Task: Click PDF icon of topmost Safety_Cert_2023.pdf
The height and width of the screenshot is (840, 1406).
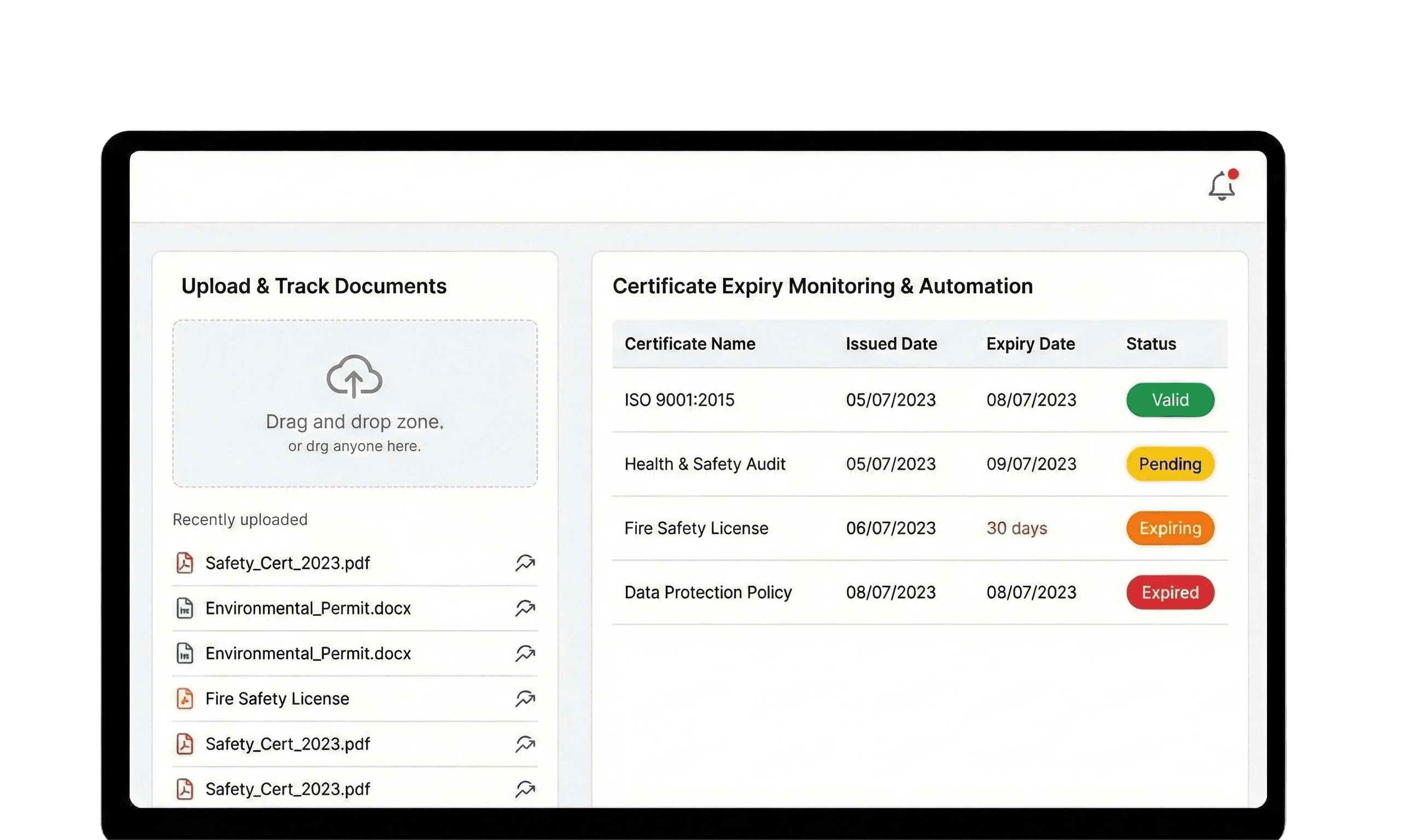Action: click(x=184, y=563)
